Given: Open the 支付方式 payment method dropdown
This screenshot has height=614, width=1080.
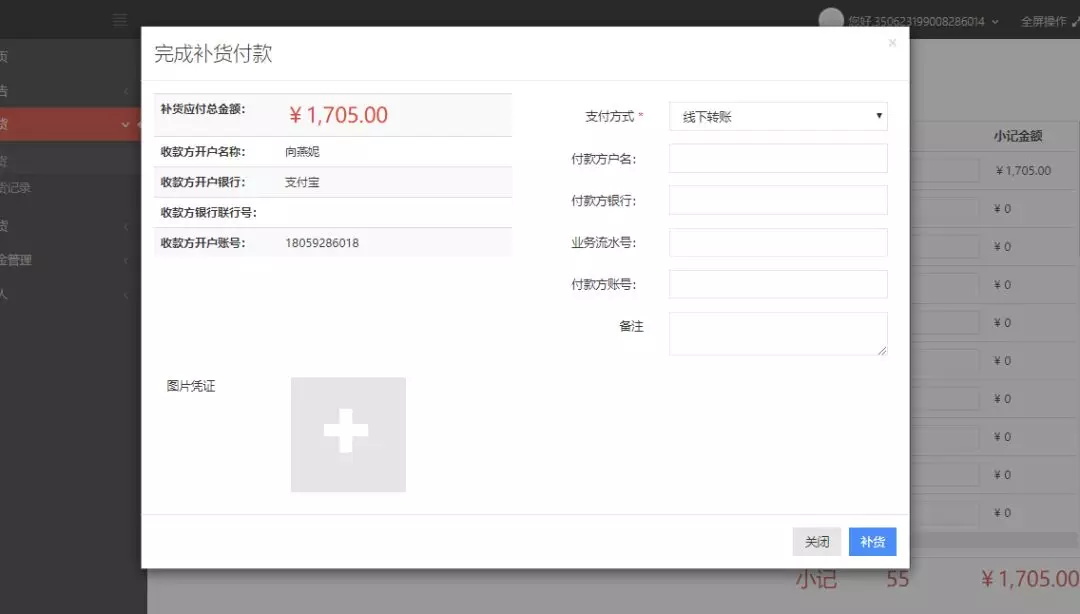Looking at the screenshot, I should (778, 116).
